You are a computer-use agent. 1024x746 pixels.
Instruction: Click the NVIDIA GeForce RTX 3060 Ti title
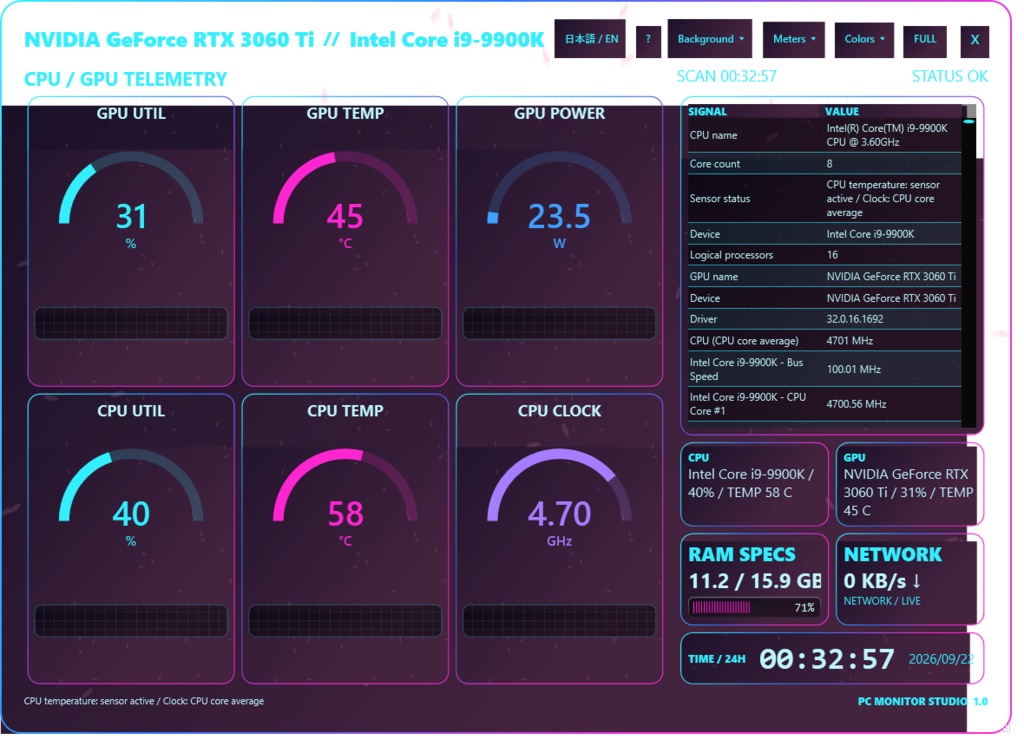coord(171,40)
